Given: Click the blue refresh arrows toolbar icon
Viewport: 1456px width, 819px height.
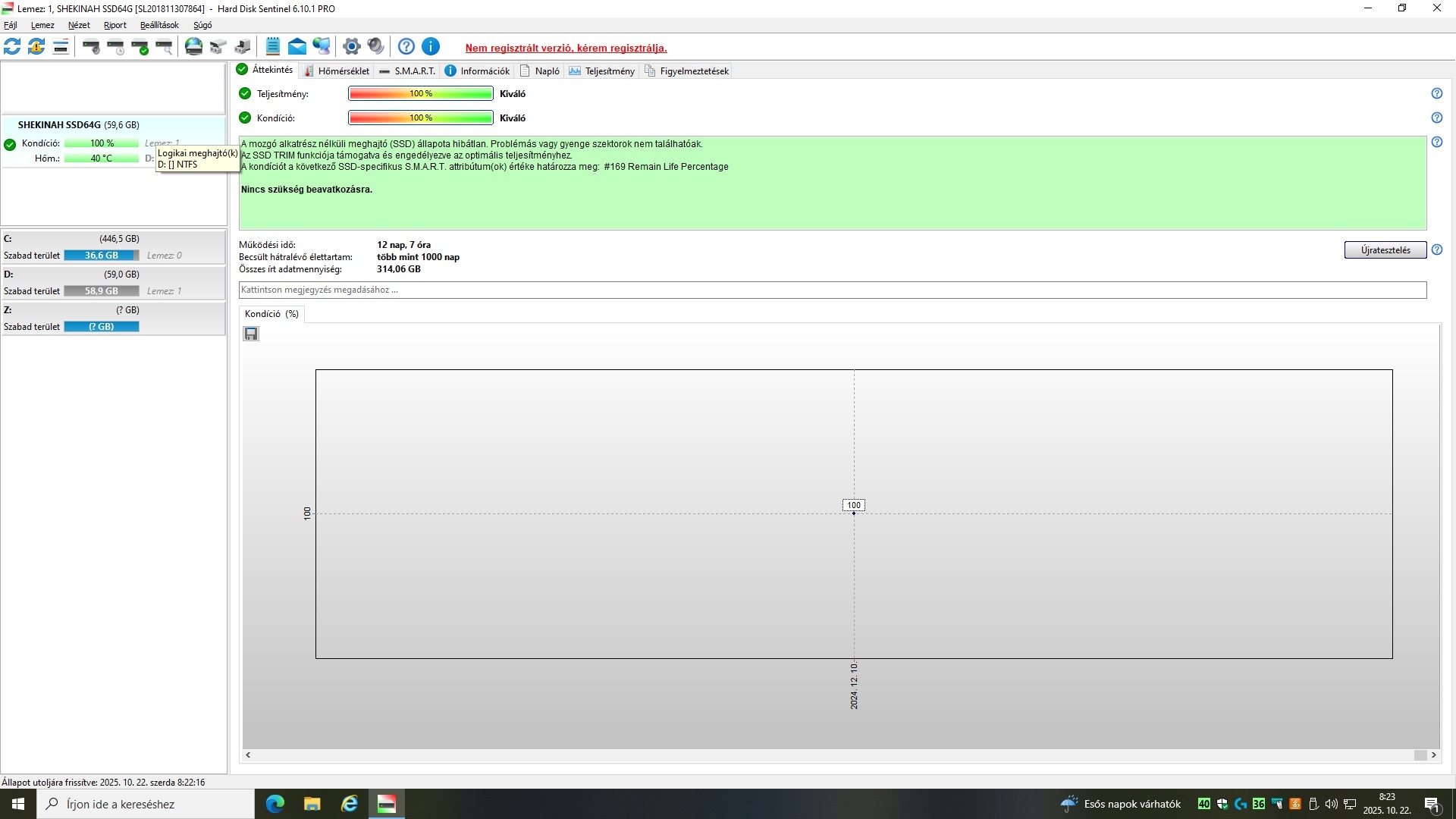Looking at the screenshot, I should 12,47.
